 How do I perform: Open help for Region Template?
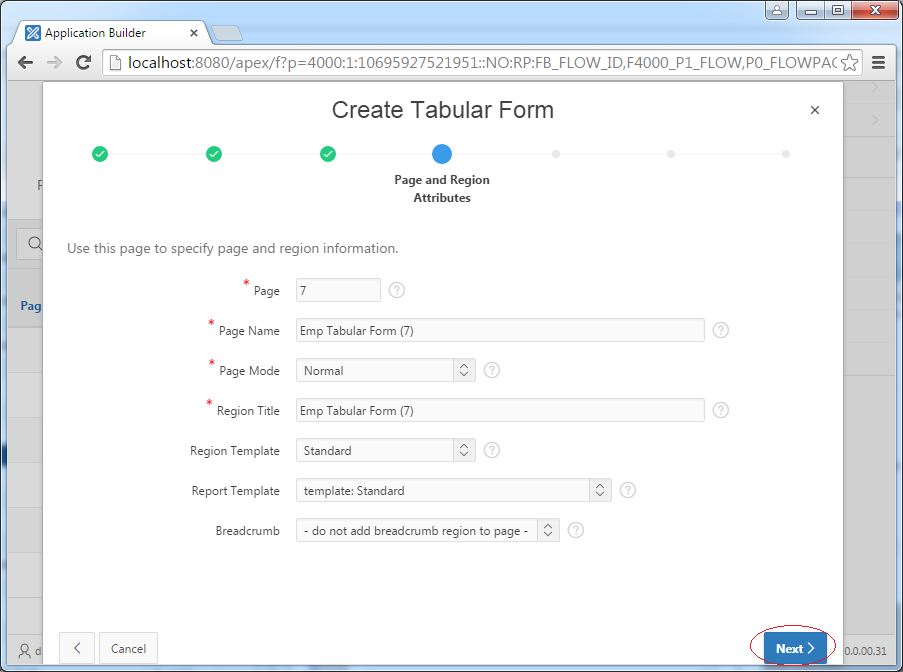point(491,450)
